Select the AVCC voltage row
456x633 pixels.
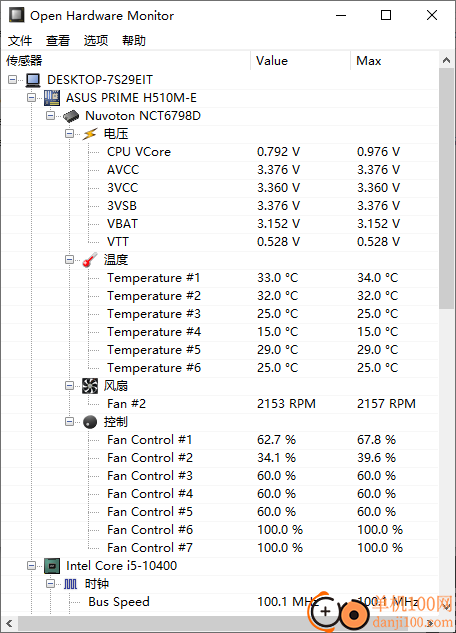(x=220, y=170)
